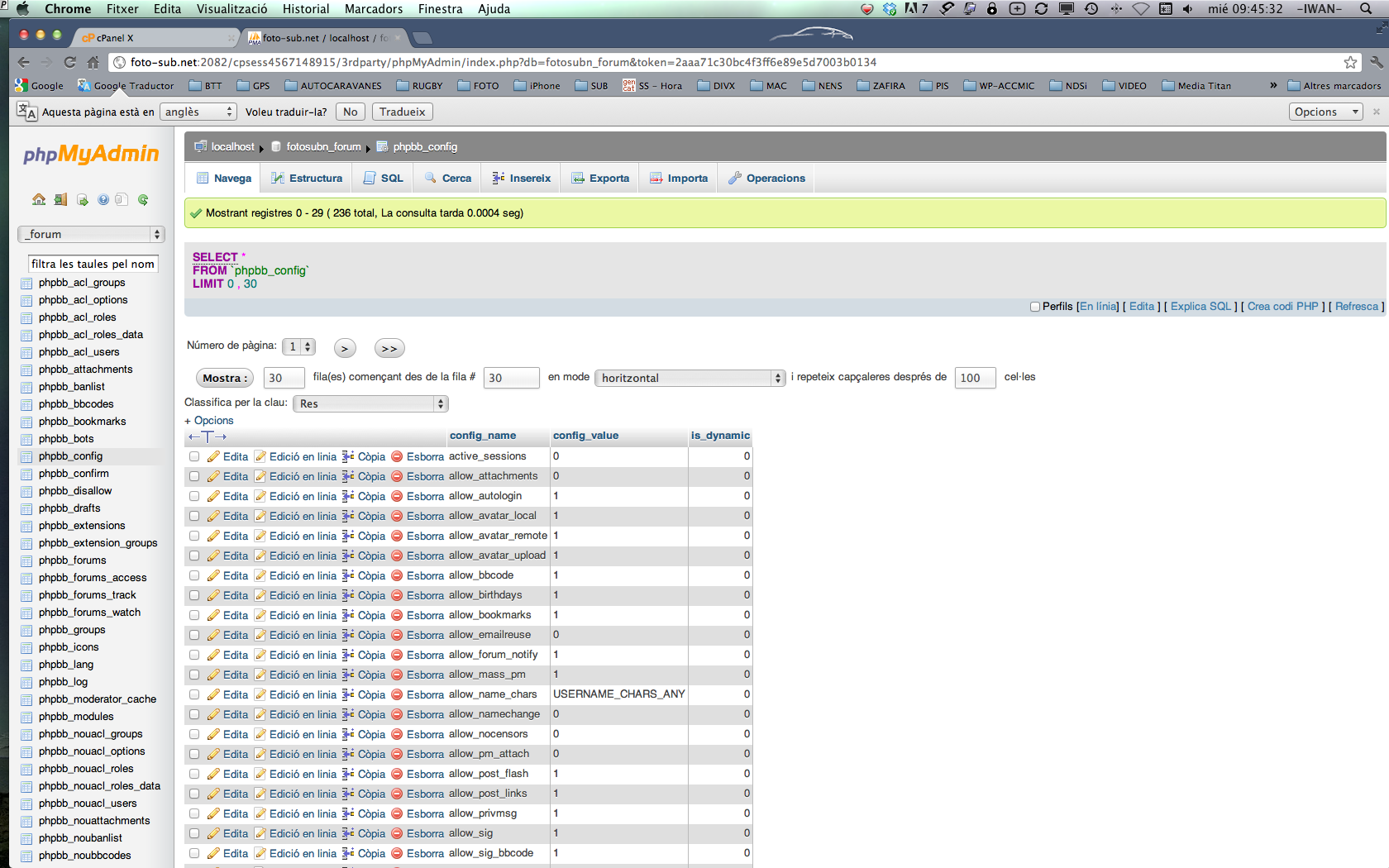Sort by config_value column header

click(586, 436)
